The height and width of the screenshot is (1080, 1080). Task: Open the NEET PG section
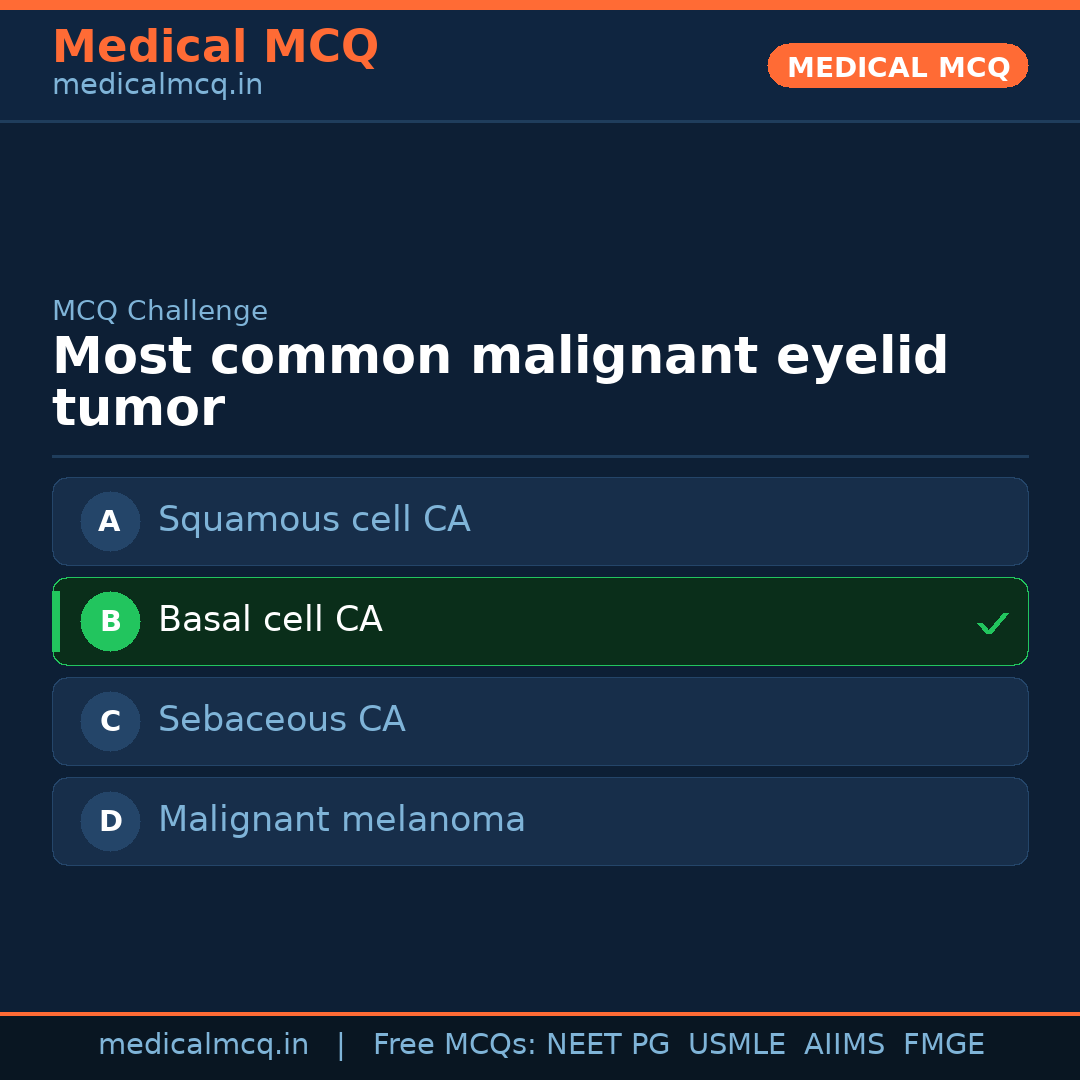tap(607, 1043)
